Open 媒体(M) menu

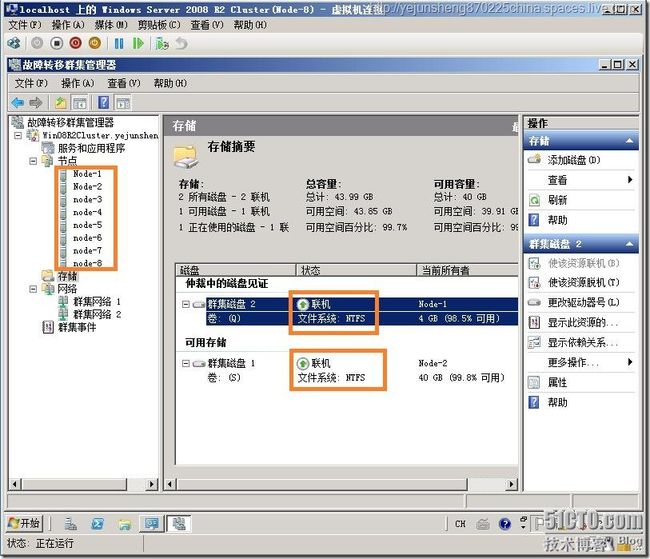pos(111,25)
